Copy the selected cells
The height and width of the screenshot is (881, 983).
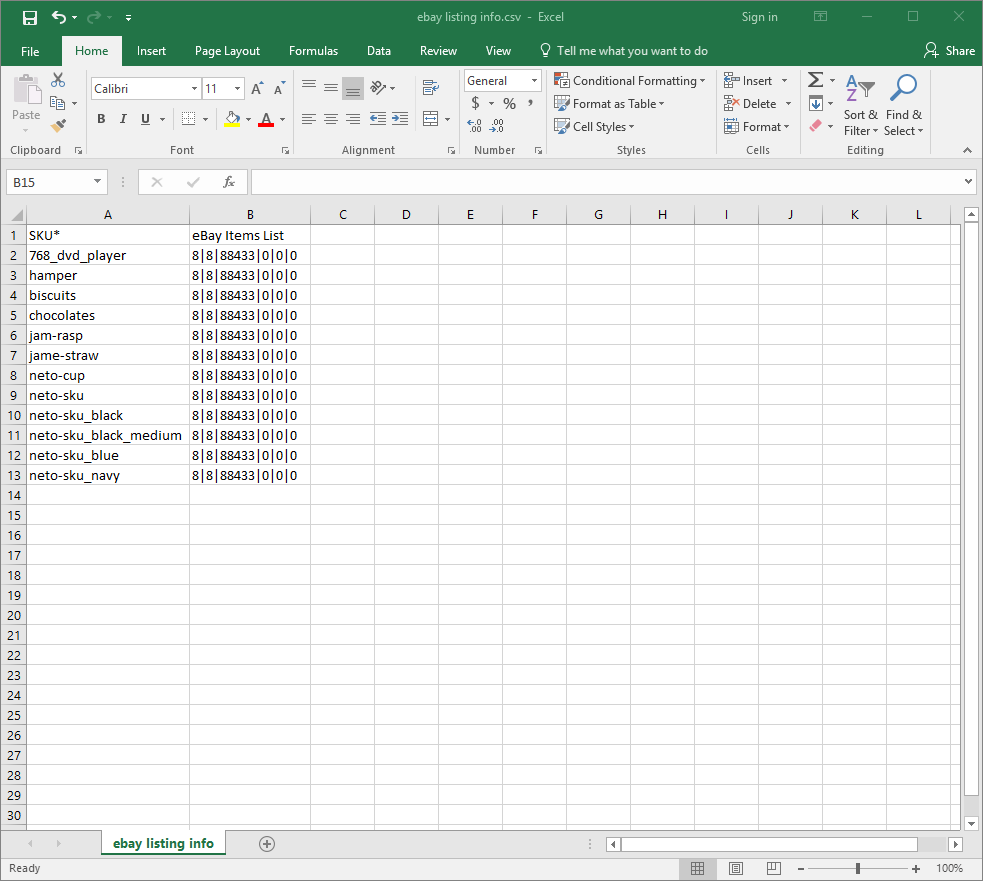(58, 103)
